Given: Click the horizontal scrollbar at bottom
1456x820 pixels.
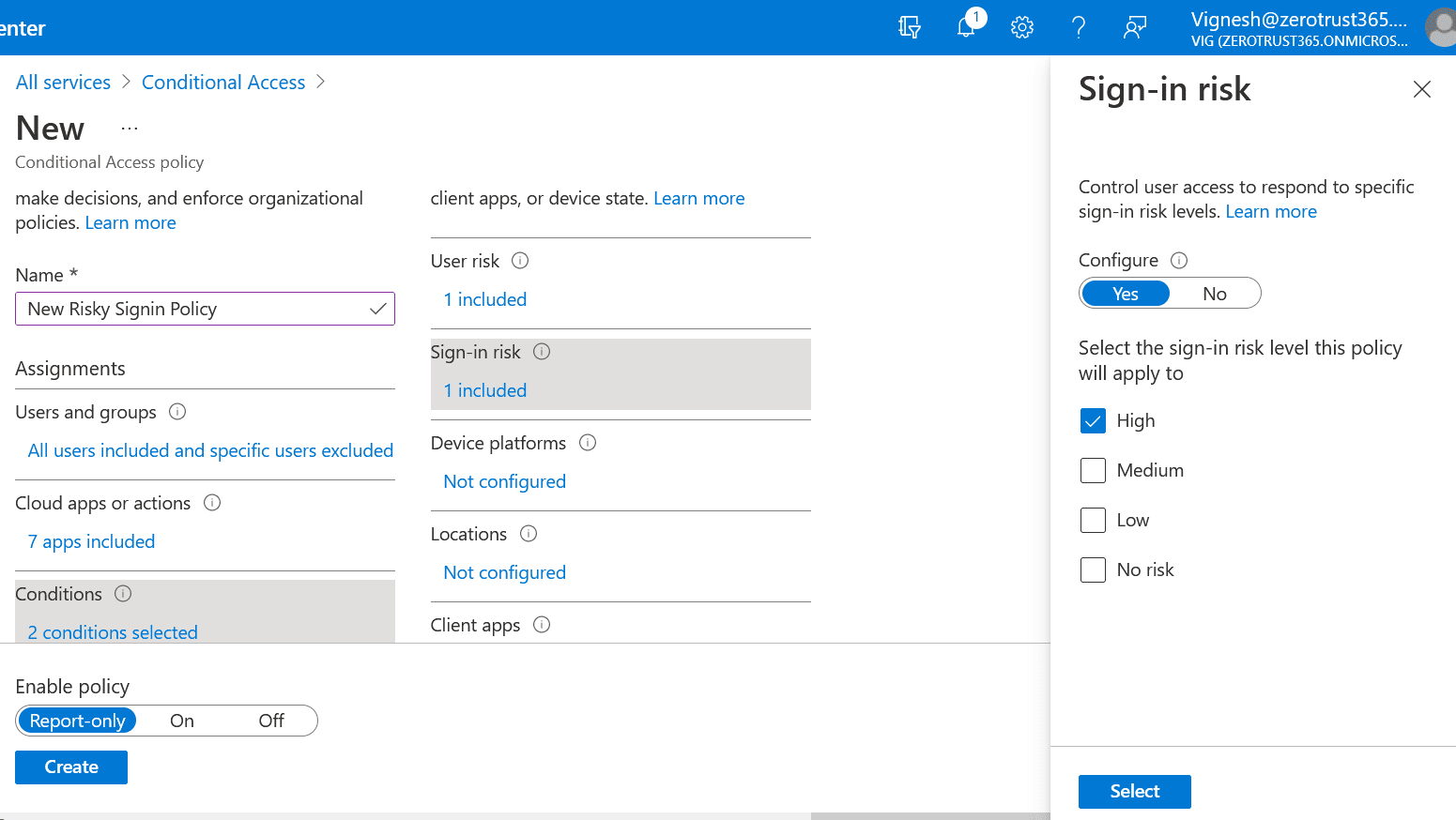Looking at the screenshot, I should click(929, 816).
